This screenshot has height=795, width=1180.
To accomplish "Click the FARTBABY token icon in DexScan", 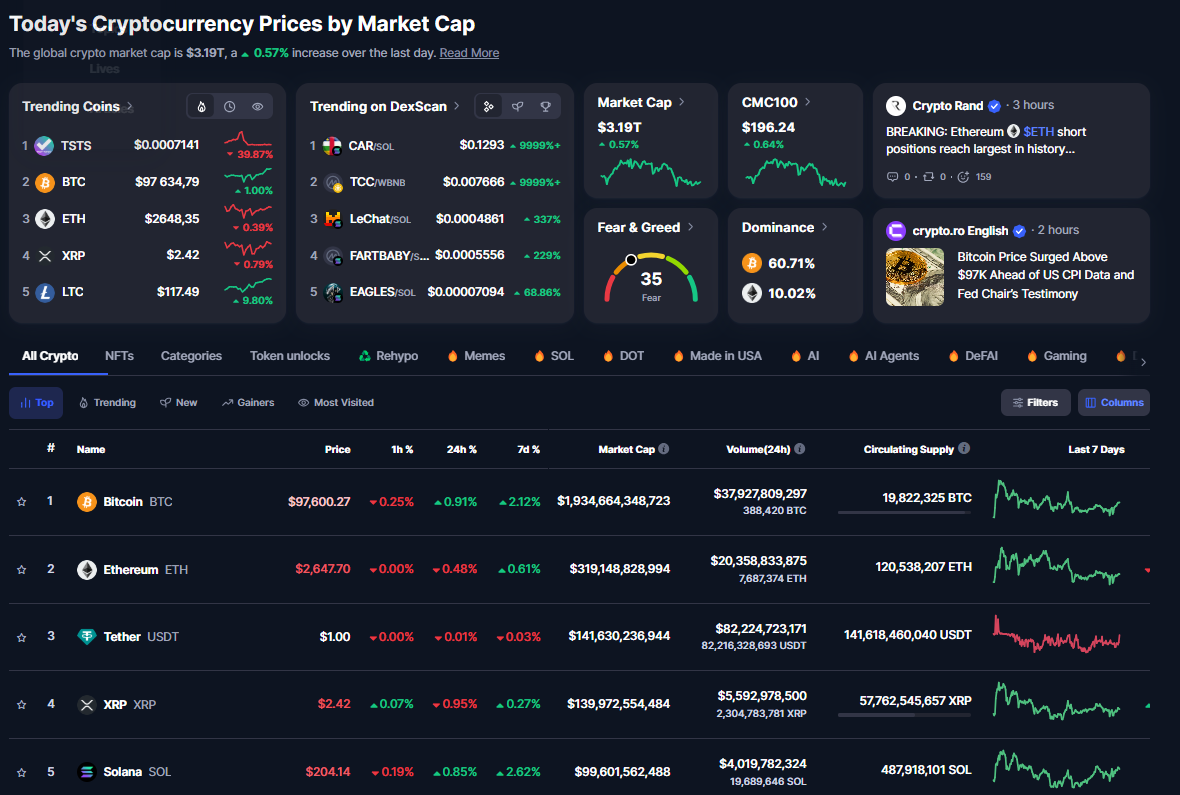I will pyautogui.click(x=333, y=256).
